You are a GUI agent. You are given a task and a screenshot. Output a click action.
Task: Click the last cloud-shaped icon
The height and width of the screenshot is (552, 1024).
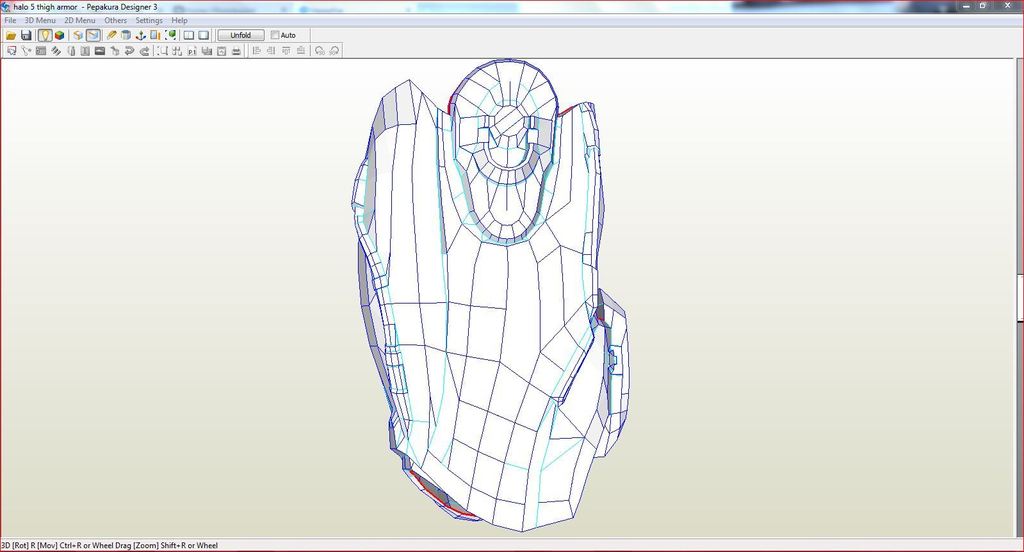pyautogui.click(x=334, y=51)
